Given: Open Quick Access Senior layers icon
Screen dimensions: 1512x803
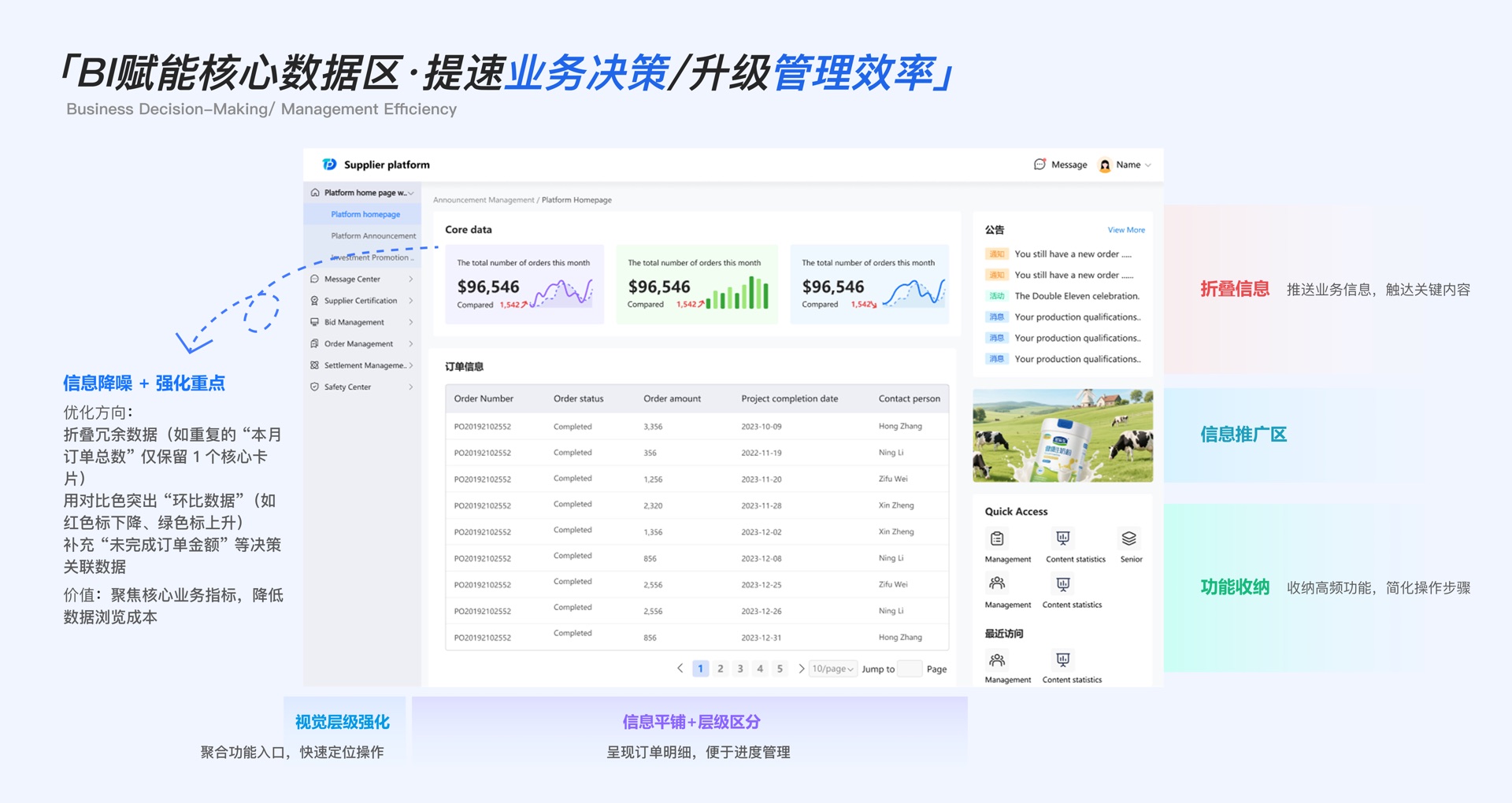Looking at the screenshot, I should click(x=1129, y=538).
